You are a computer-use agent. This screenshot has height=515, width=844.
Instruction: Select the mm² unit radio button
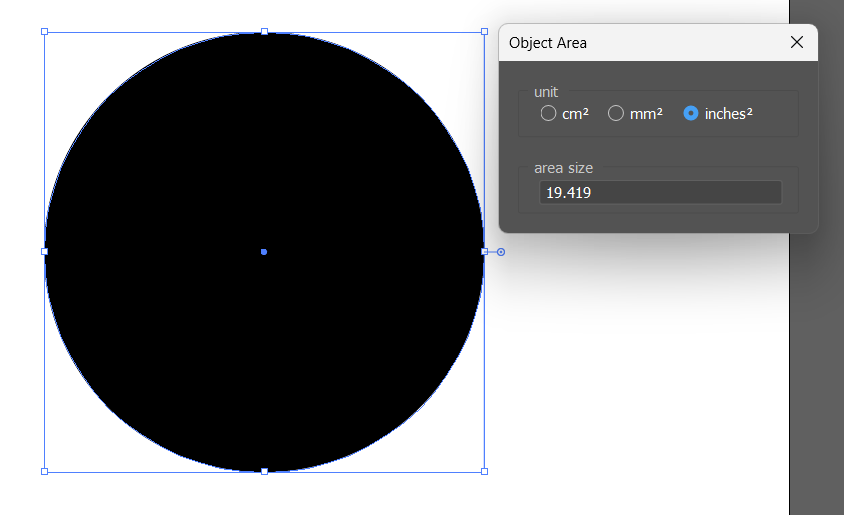click(616, 114)
